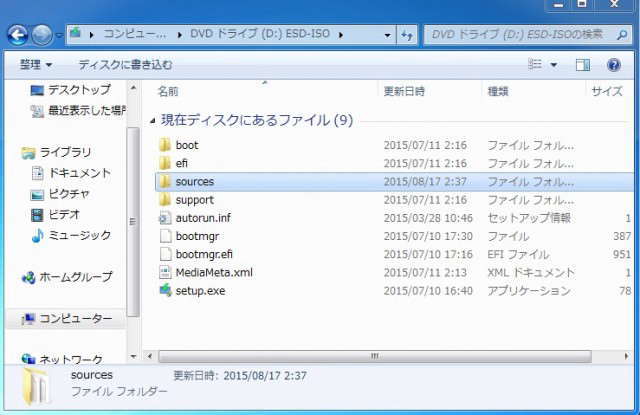Click horizontal scrollbar left arrow
This screenshot has height=415, width=640.
click(x=150, y=356)
